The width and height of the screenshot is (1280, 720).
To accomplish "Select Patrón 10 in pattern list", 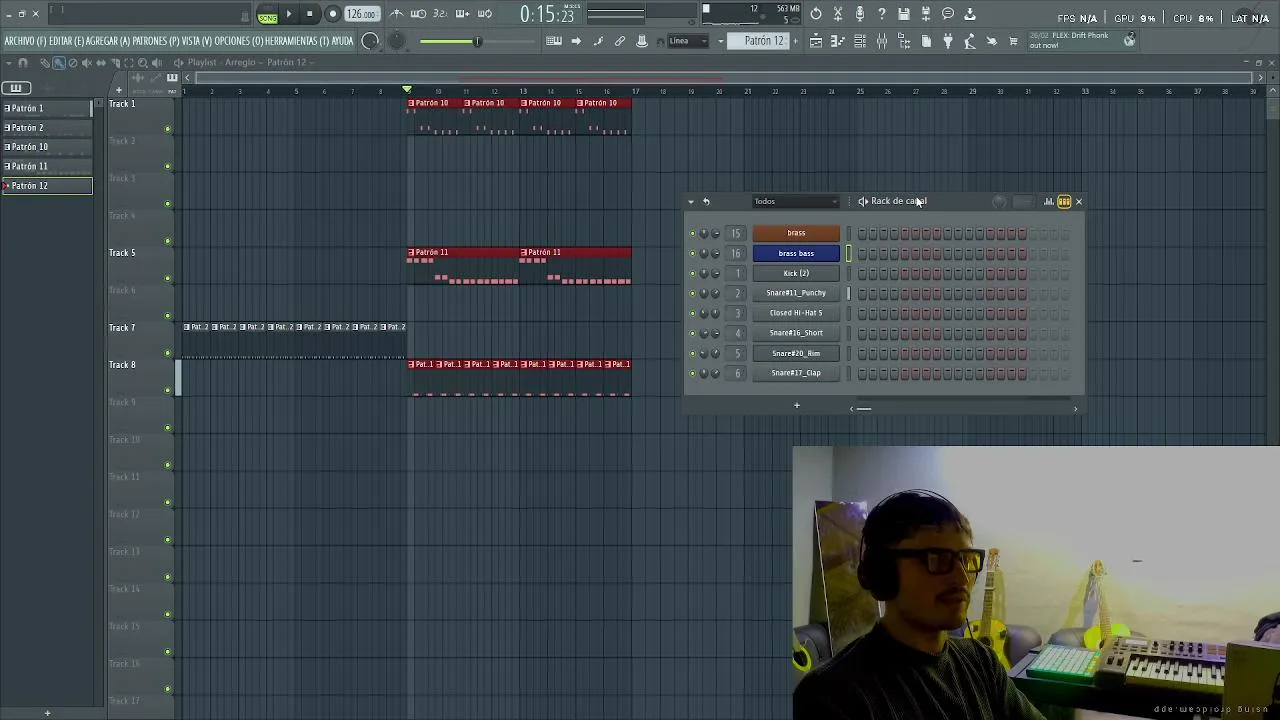I will [x=47, y=147].
